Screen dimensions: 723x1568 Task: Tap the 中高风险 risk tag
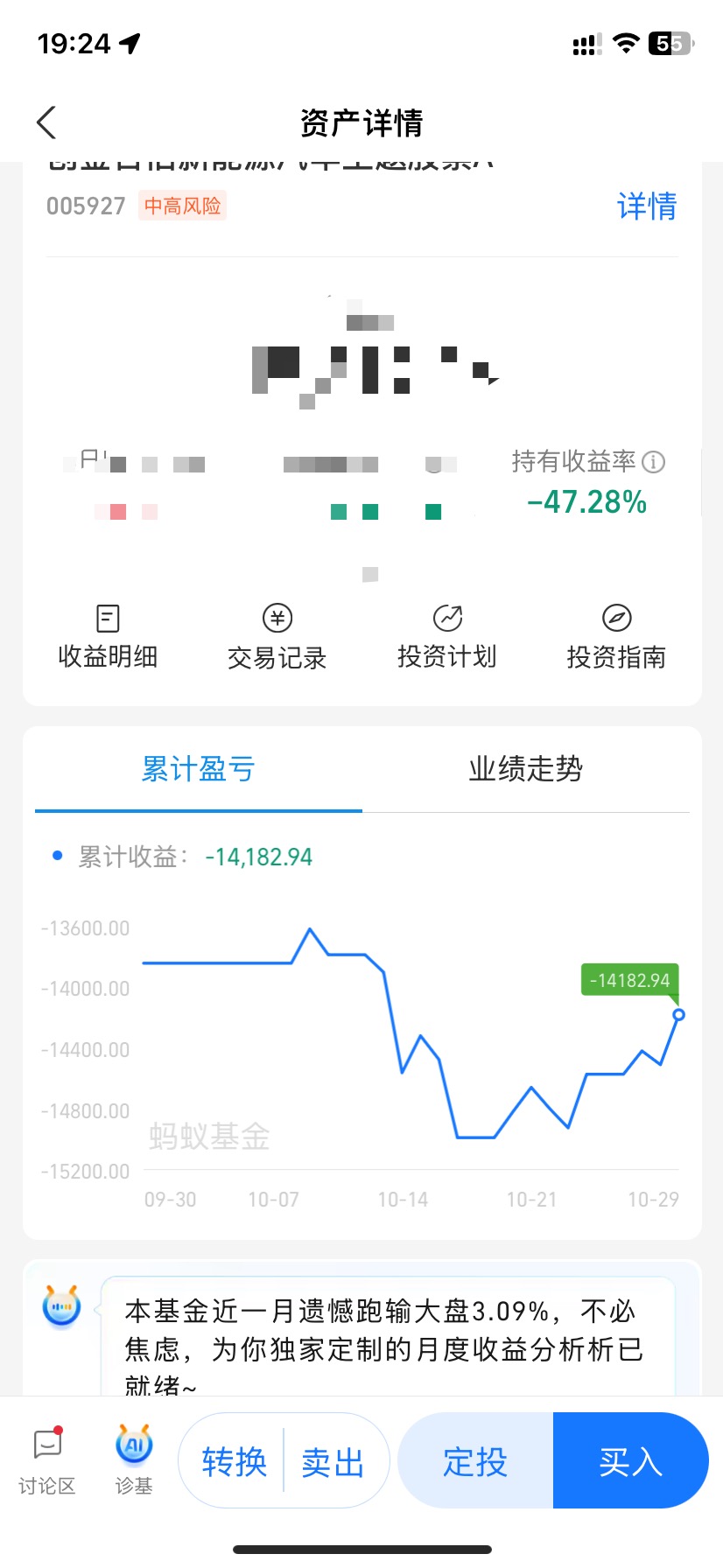(182, 206)
